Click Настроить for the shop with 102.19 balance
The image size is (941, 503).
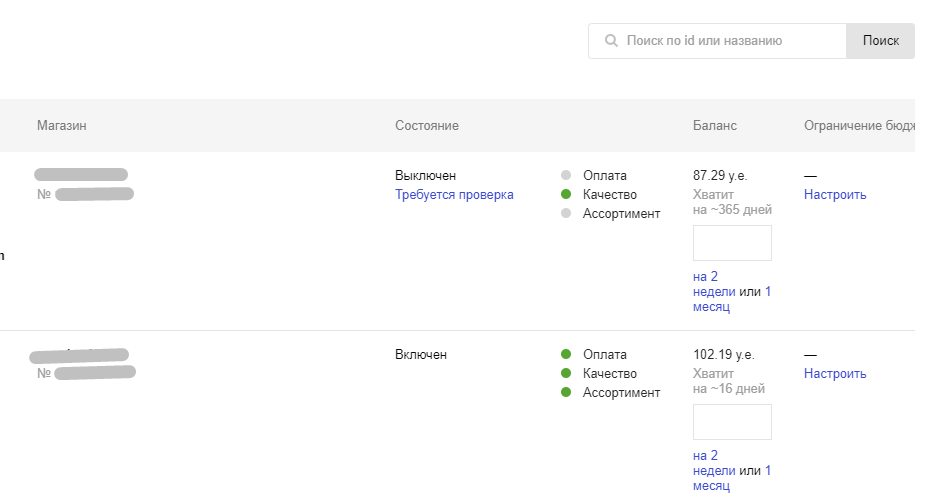pyautogui.click(x=834, y=374)
